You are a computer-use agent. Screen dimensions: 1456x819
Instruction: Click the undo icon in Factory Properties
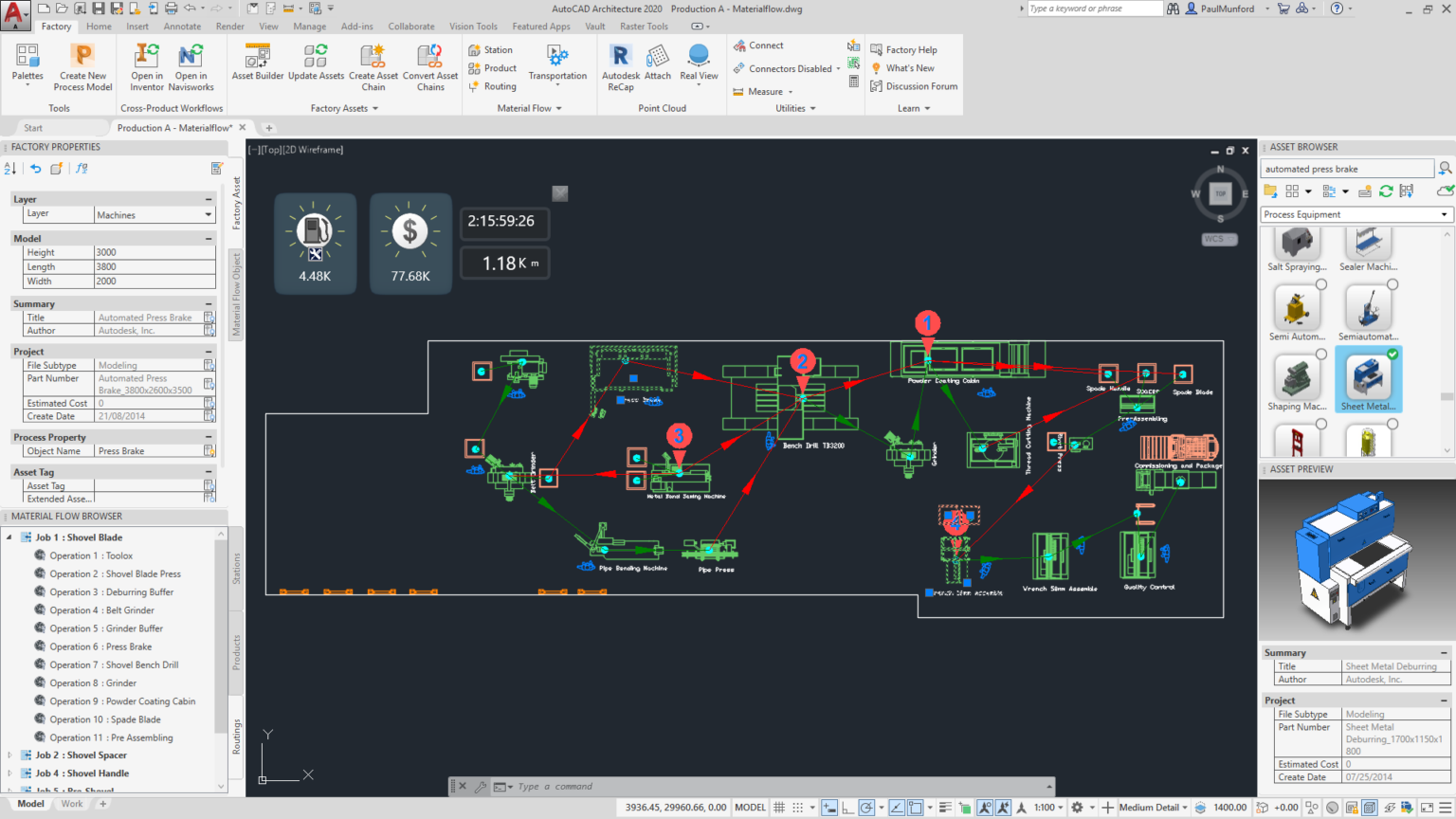(x=35, y=168)
